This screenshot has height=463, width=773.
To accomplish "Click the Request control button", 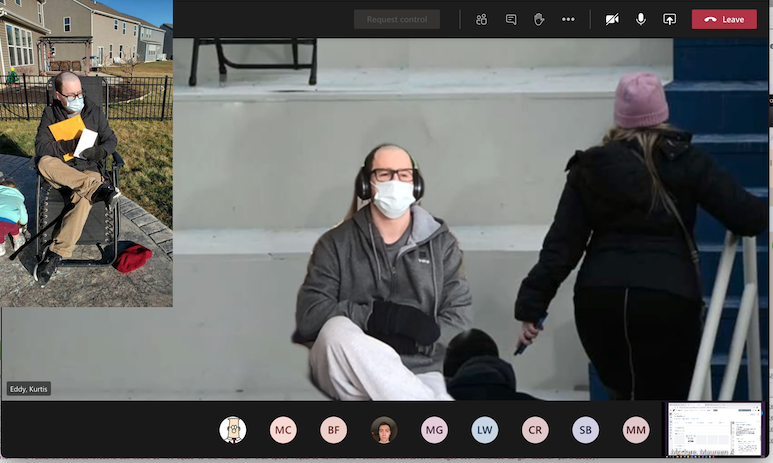I will (x=396, y=19).
